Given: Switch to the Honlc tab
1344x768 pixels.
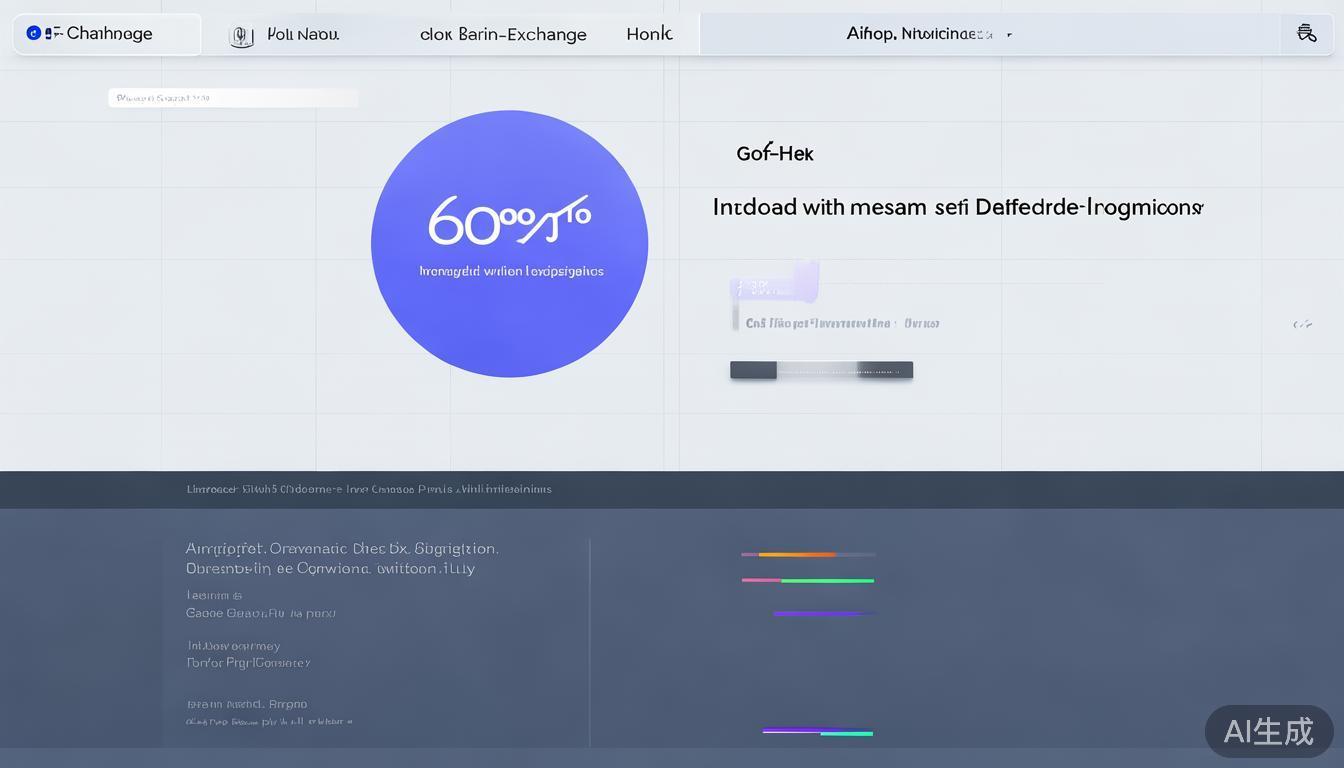Looking at the screenshot, I should coord(649,34).
